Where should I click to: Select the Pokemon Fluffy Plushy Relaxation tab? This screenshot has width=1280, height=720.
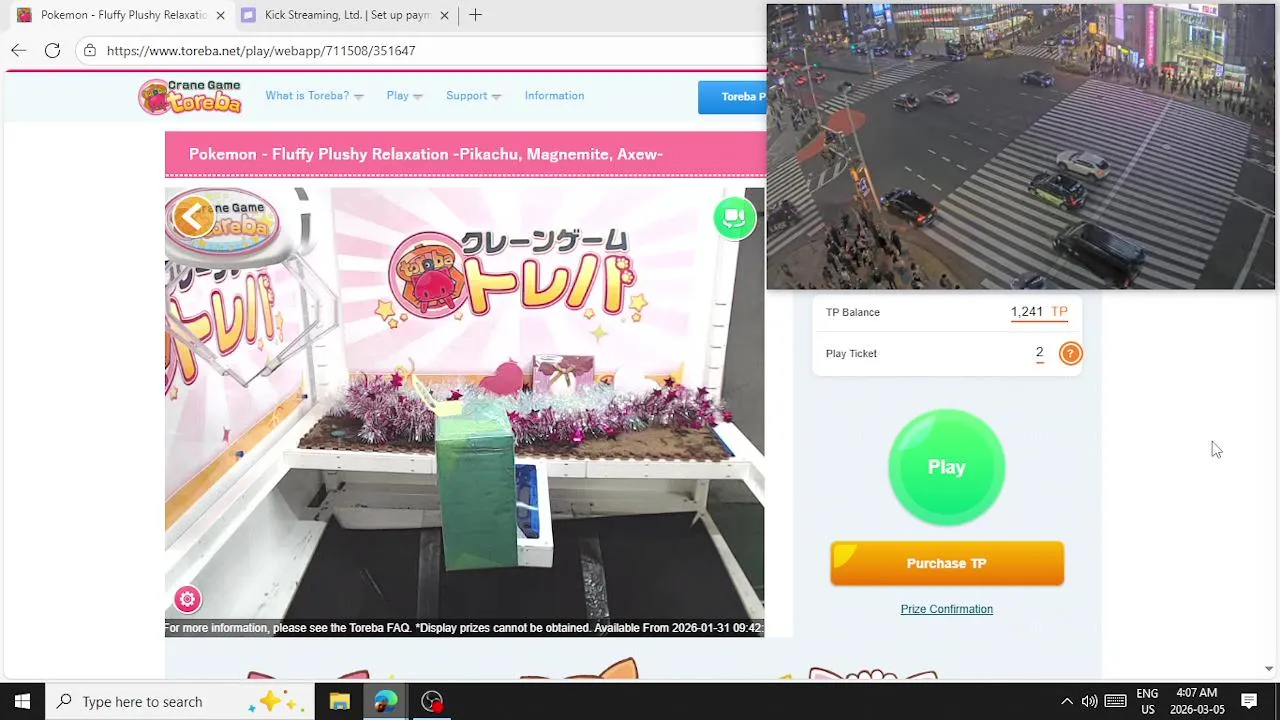pyautogui.click(x=120, y=15)
